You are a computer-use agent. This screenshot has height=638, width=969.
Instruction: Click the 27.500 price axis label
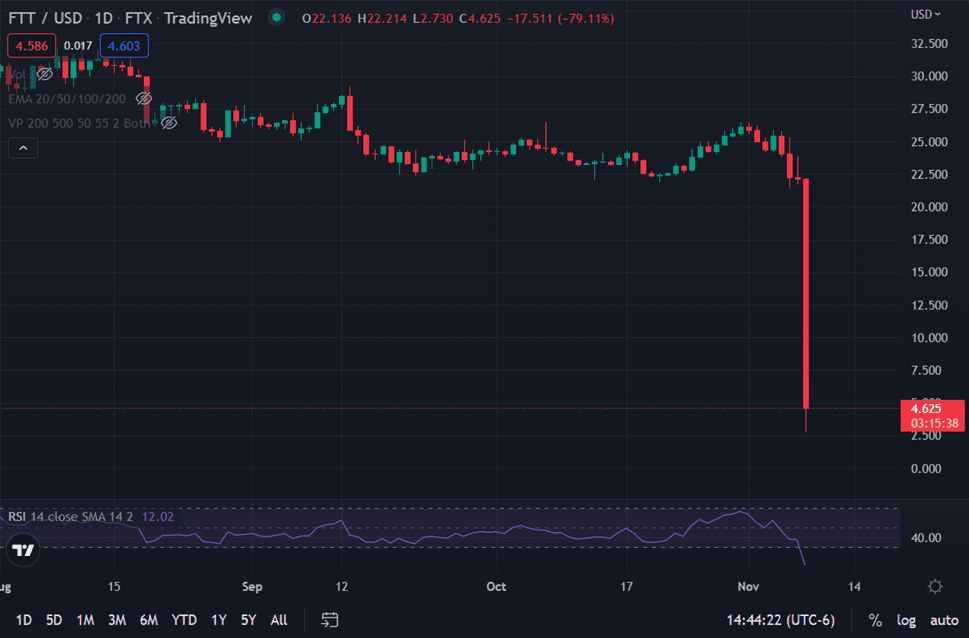pos(929,109)
